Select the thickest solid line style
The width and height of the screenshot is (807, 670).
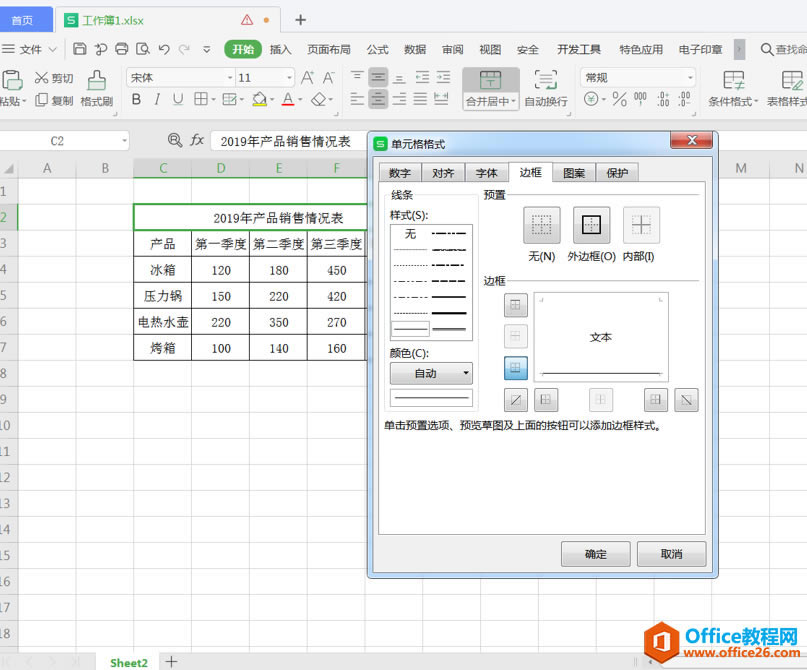pyautogui.click(x=449, y=313)
